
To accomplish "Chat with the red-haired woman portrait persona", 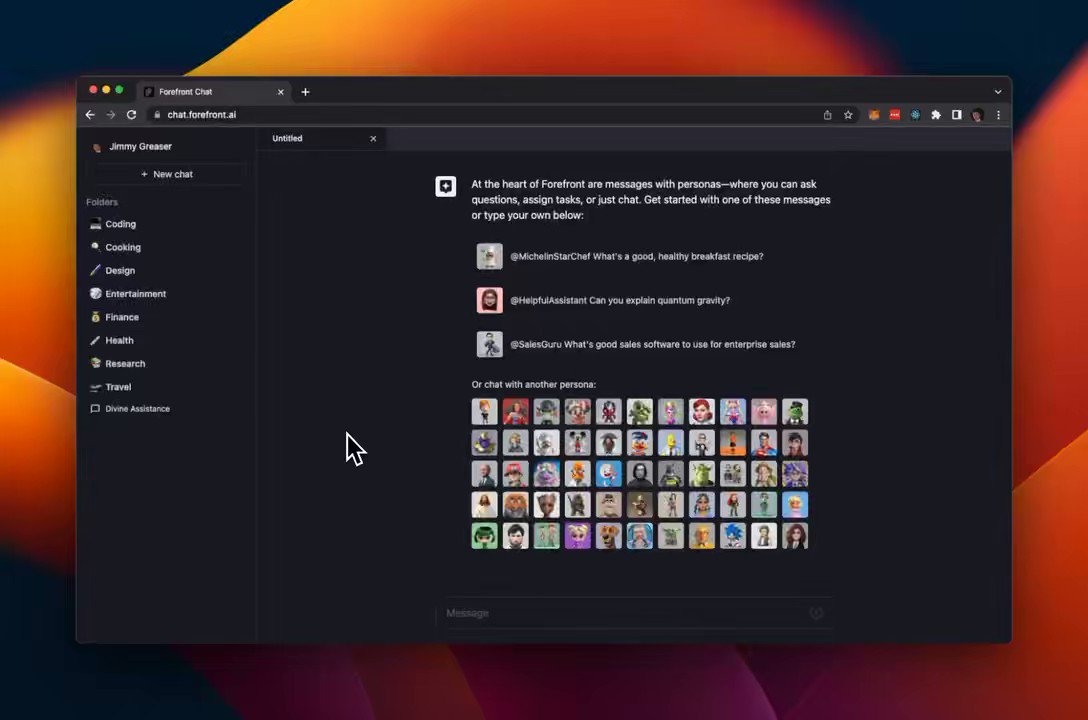I will click(702, 411).
